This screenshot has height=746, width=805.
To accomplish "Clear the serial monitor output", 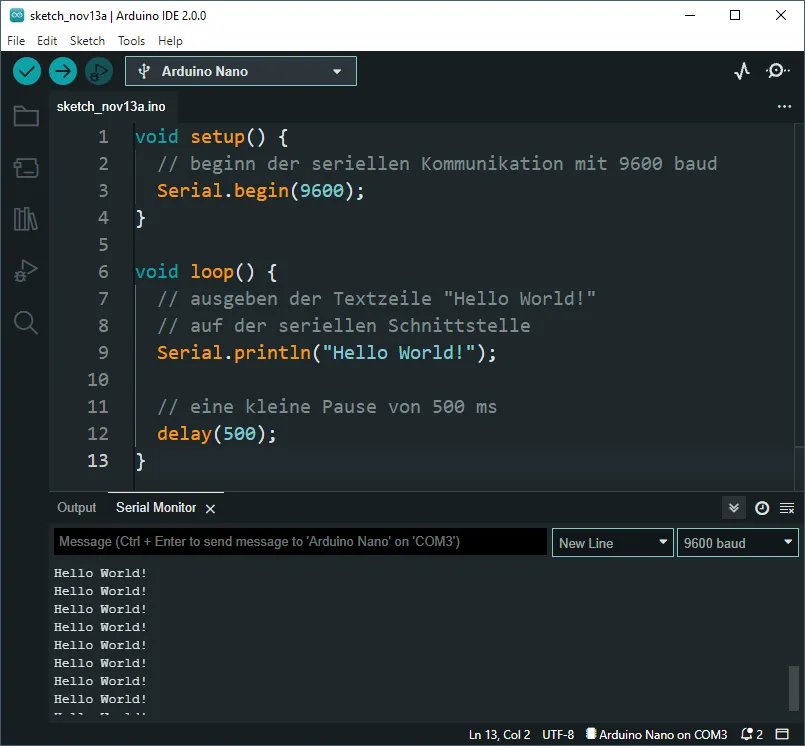I will (x=787, y=508).
